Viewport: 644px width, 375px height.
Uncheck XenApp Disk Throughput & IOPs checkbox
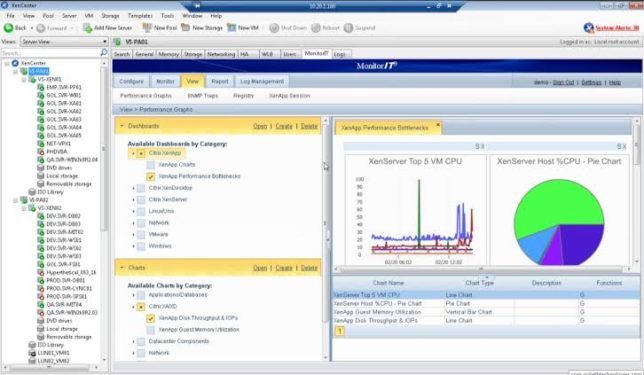pos(151,318)
